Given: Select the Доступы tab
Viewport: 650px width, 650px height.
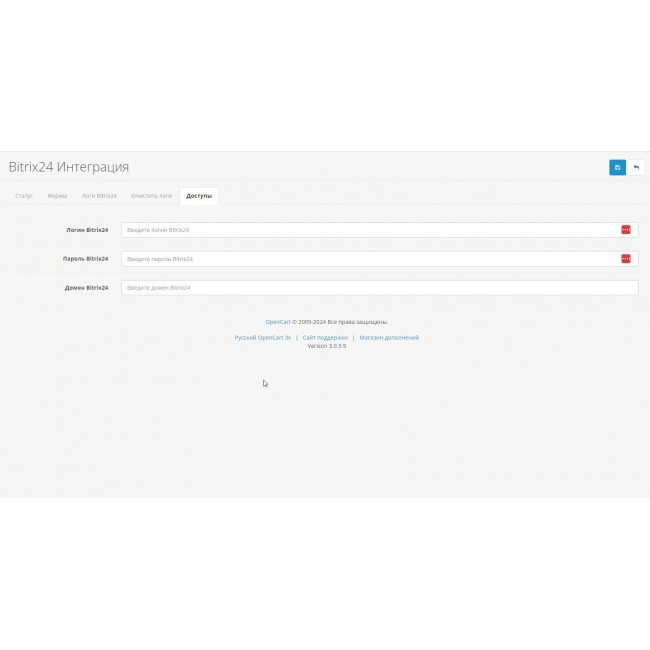Looking at the screenshot, I should pos(199,196).
